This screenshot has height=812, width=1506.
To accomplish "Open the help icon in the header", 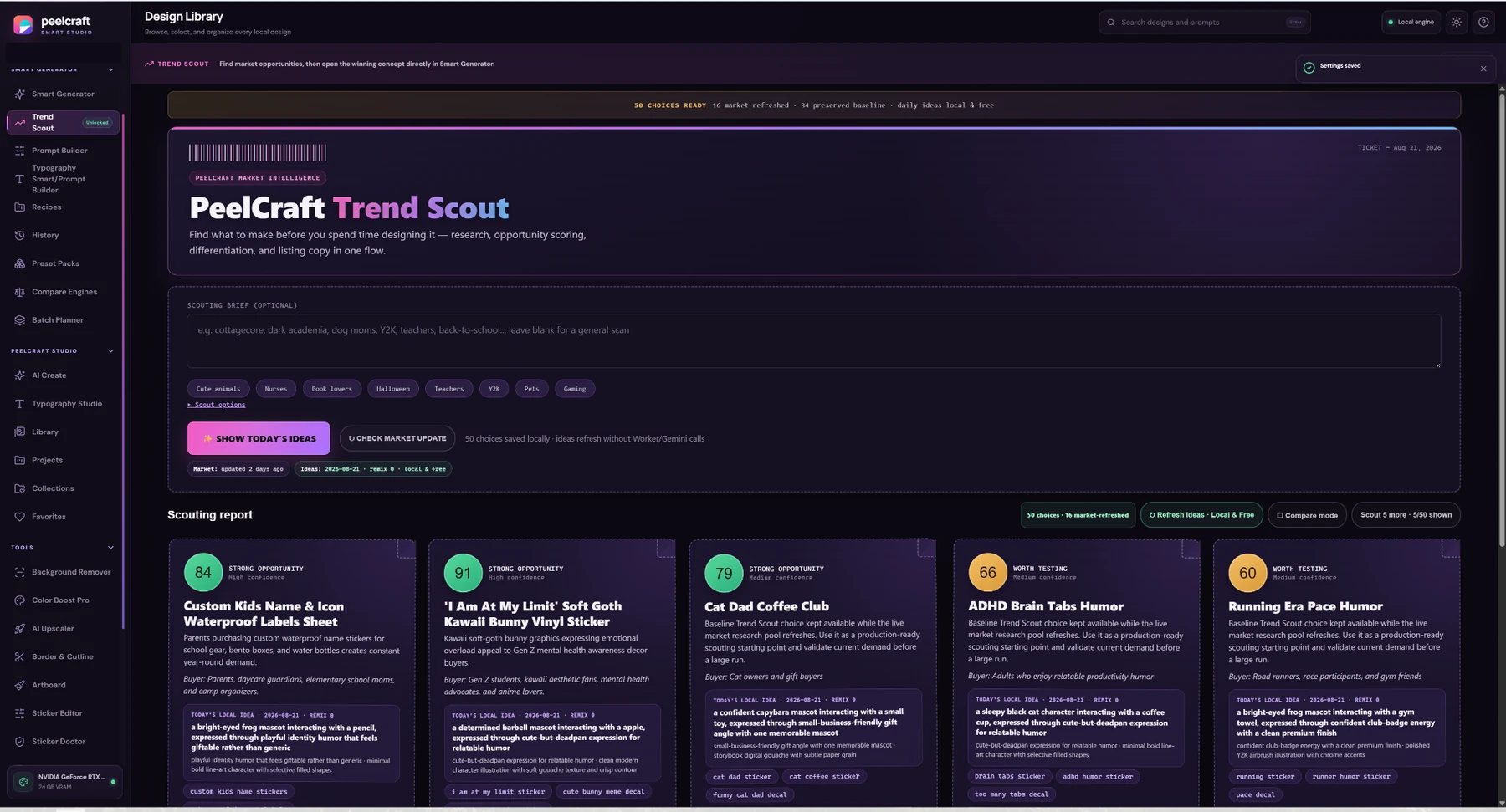I will click(1483, 23).
